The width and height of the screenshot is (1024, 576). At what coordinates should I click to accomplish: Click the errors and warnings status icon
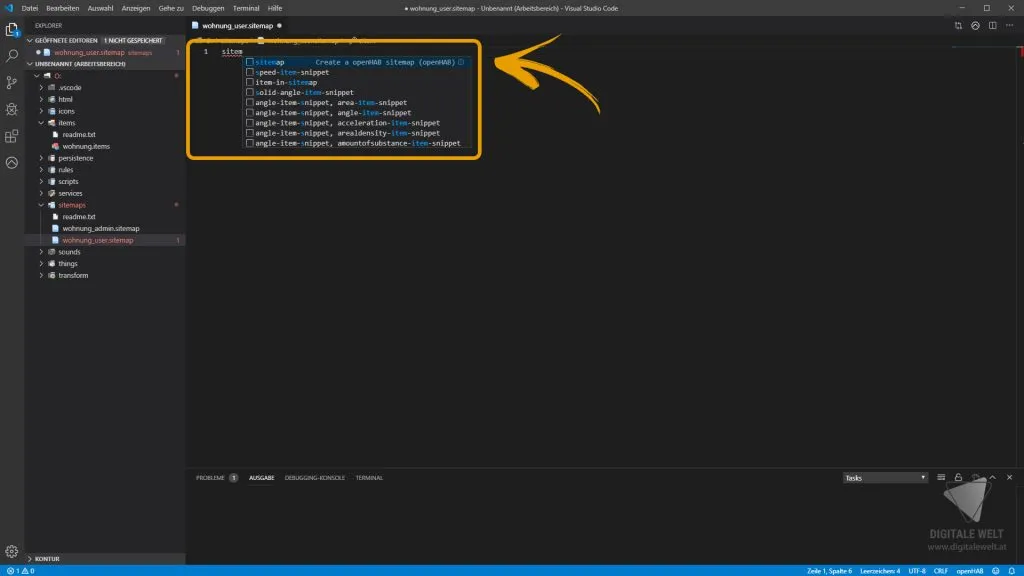(20, 571)
